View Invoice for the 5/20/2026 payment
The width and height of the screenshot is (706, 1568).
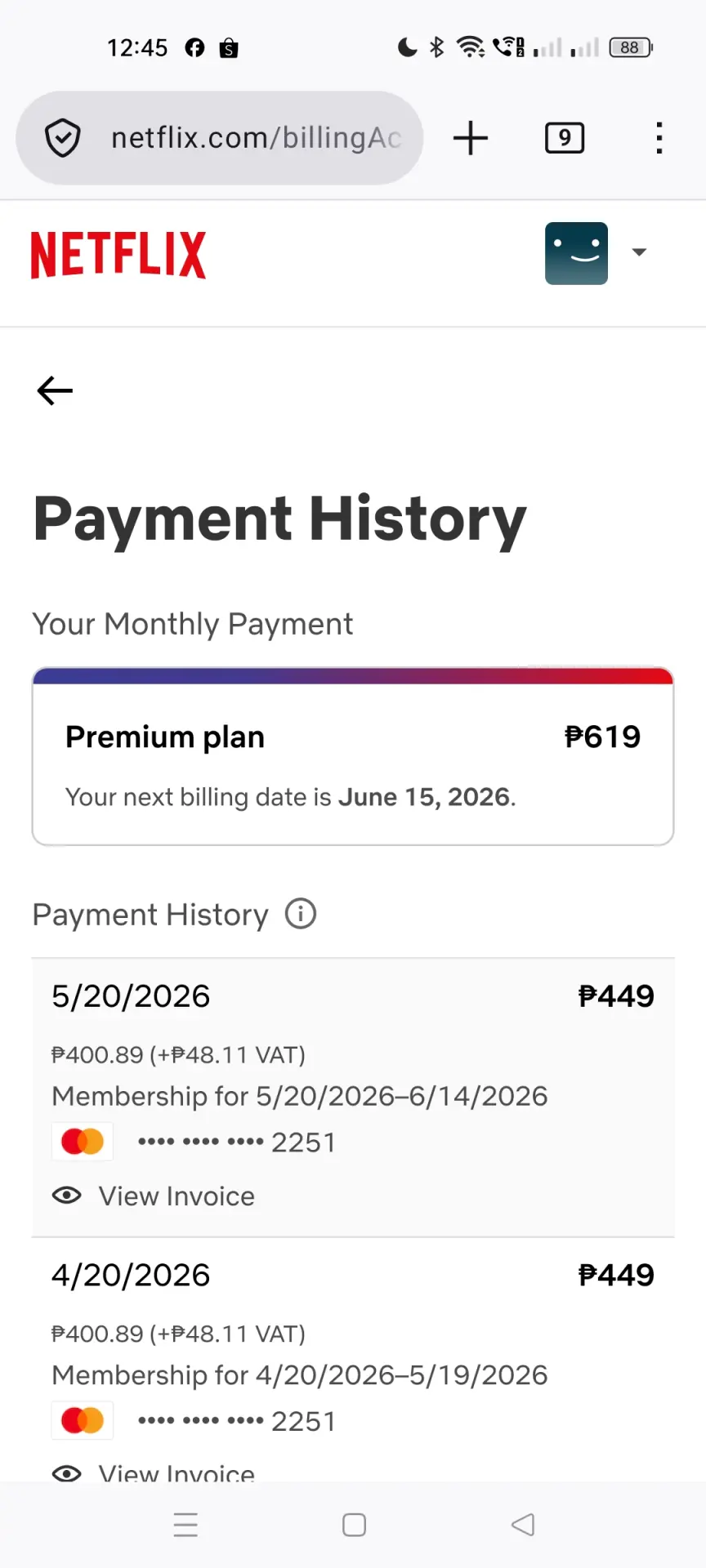tap(176, 1196)
